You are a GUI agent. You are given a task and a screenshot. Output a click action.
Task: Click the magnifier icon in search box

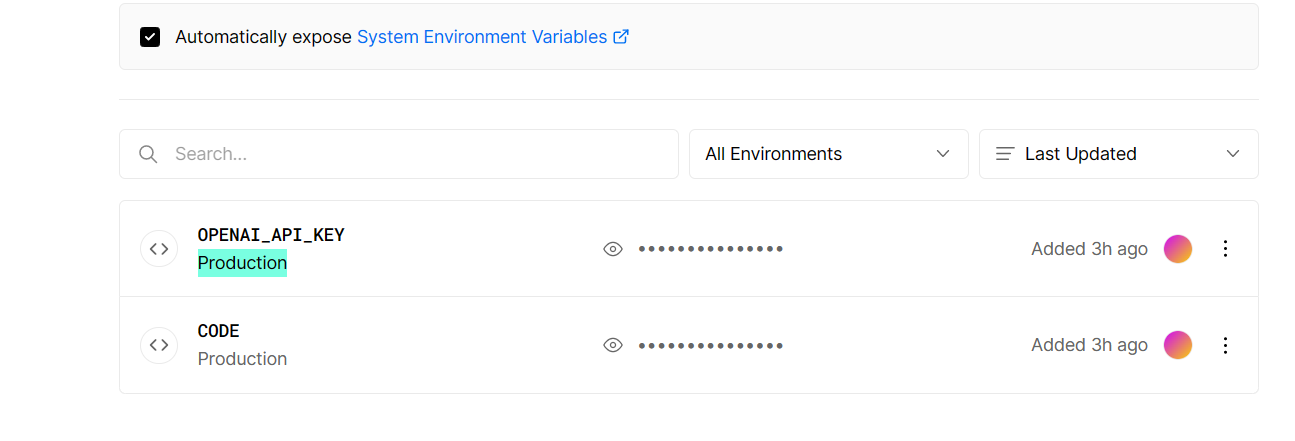(148, 154)
